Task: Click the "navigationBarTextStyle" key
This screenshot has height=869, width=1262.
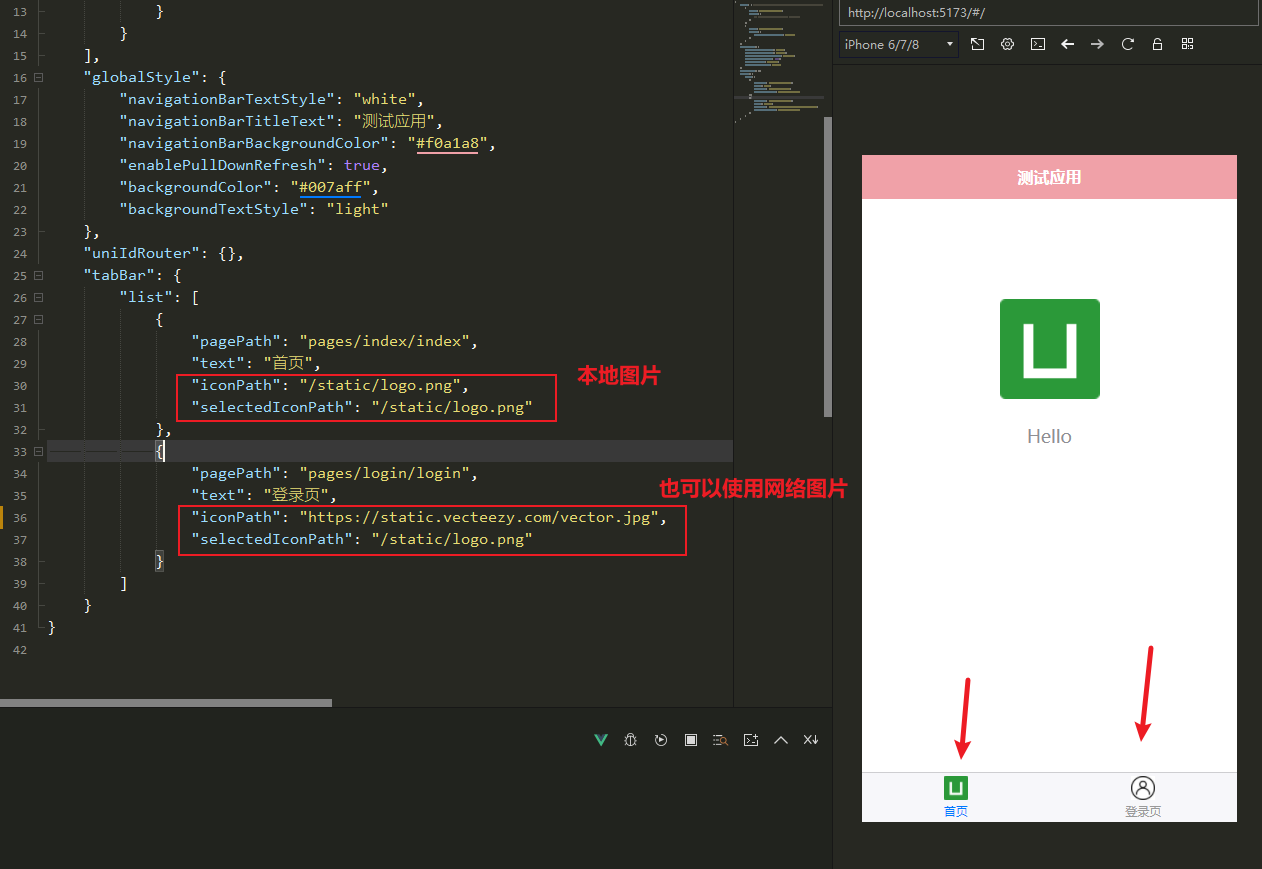Action: click(227, 99)
